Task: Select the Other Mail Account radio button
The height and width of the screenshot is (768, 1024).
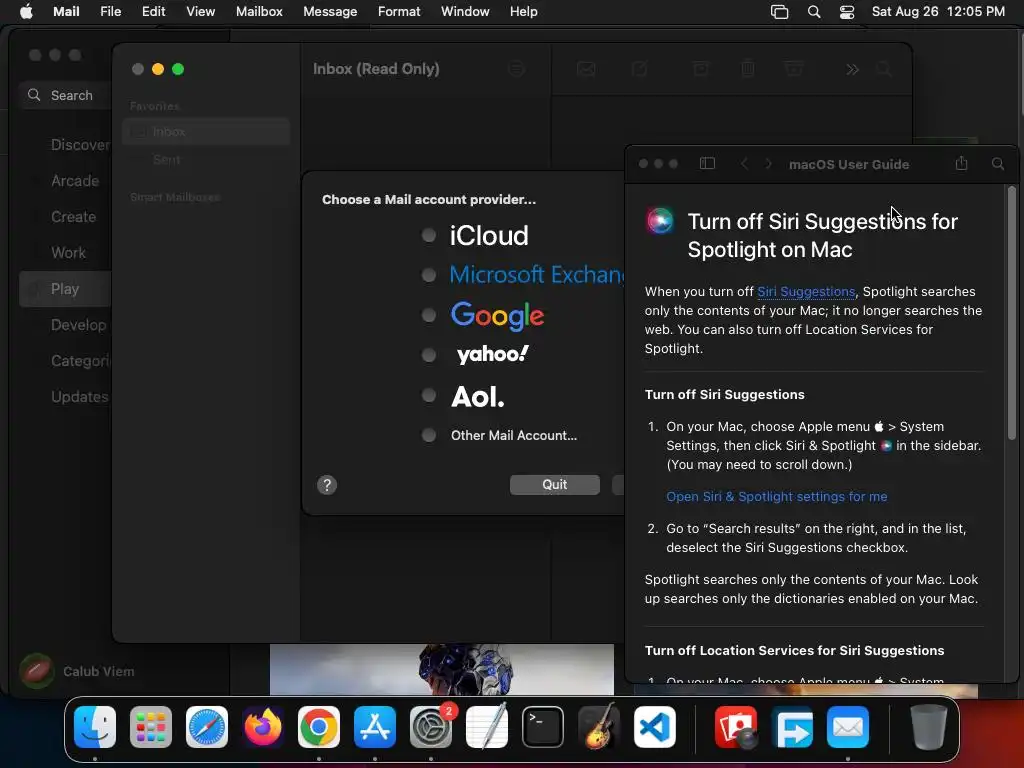Action: [x=428, y=435]
